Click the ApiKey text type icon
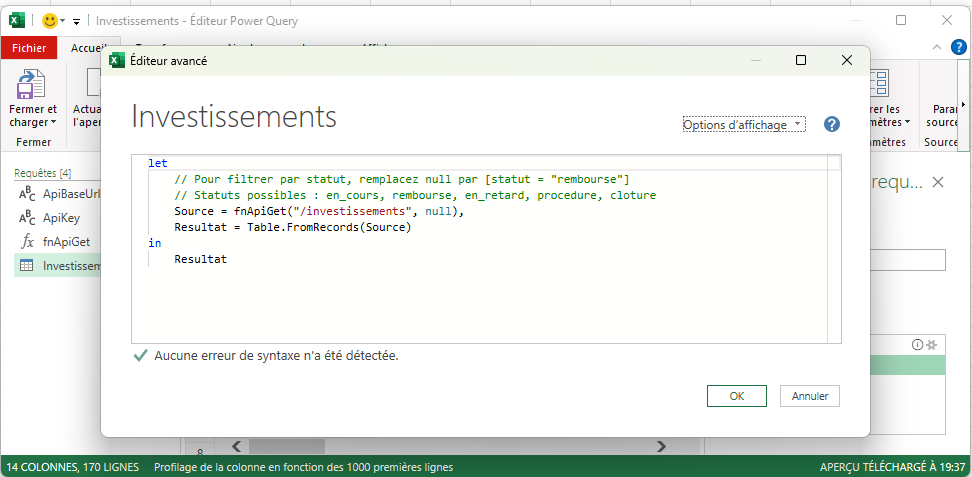Screen dimensions: 972x477 point(27,218)
